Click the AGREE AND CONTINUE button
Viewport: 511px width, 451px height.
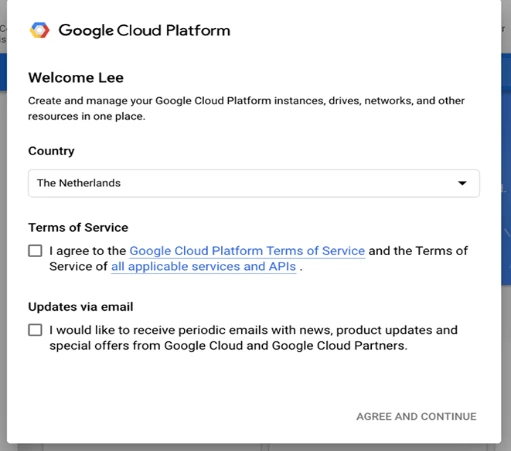click(416, 416)
